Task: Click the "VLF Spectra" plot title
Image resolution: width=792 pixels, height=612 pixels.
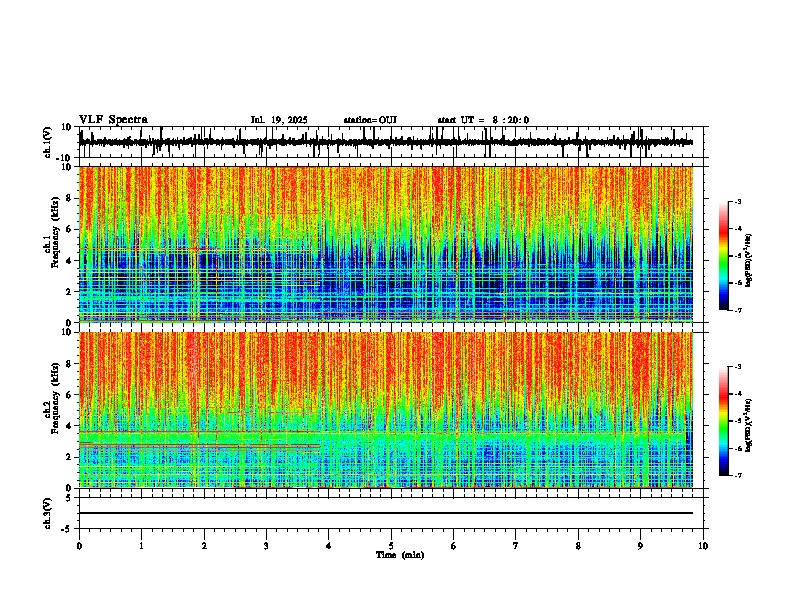Action: (113, 120)
